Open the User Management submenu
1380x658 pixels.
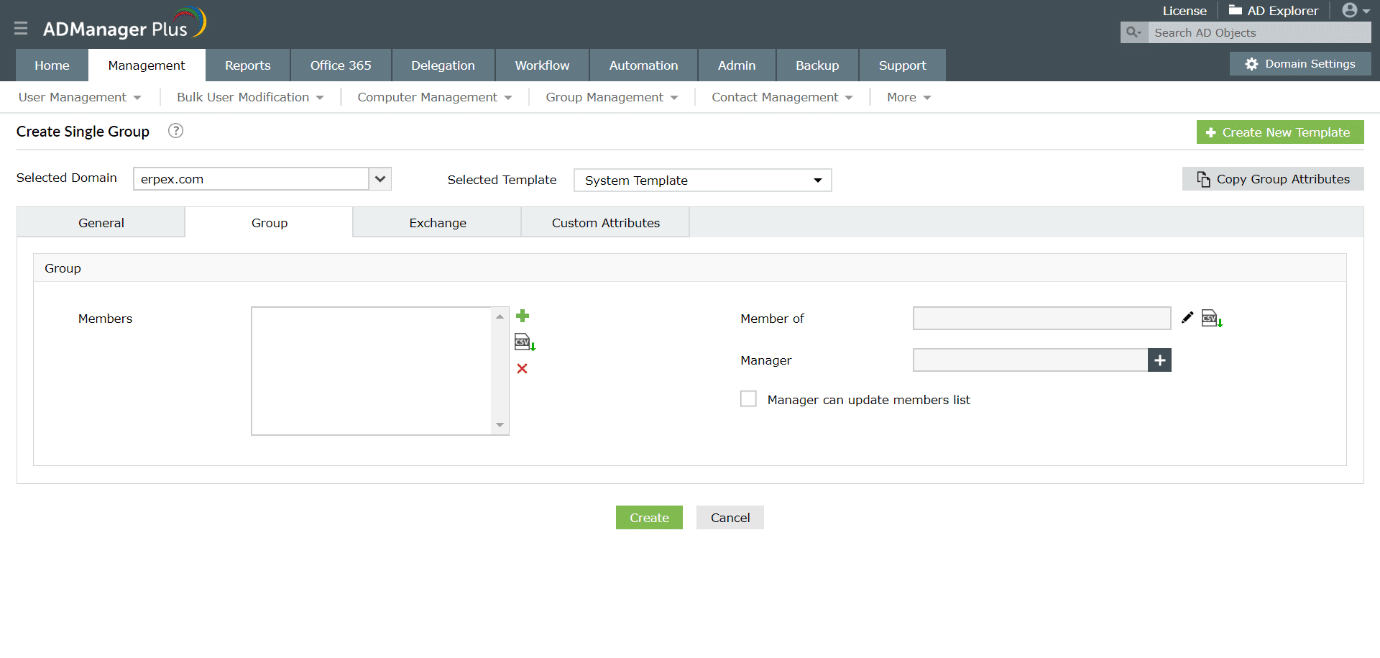[x=80, y=97]
